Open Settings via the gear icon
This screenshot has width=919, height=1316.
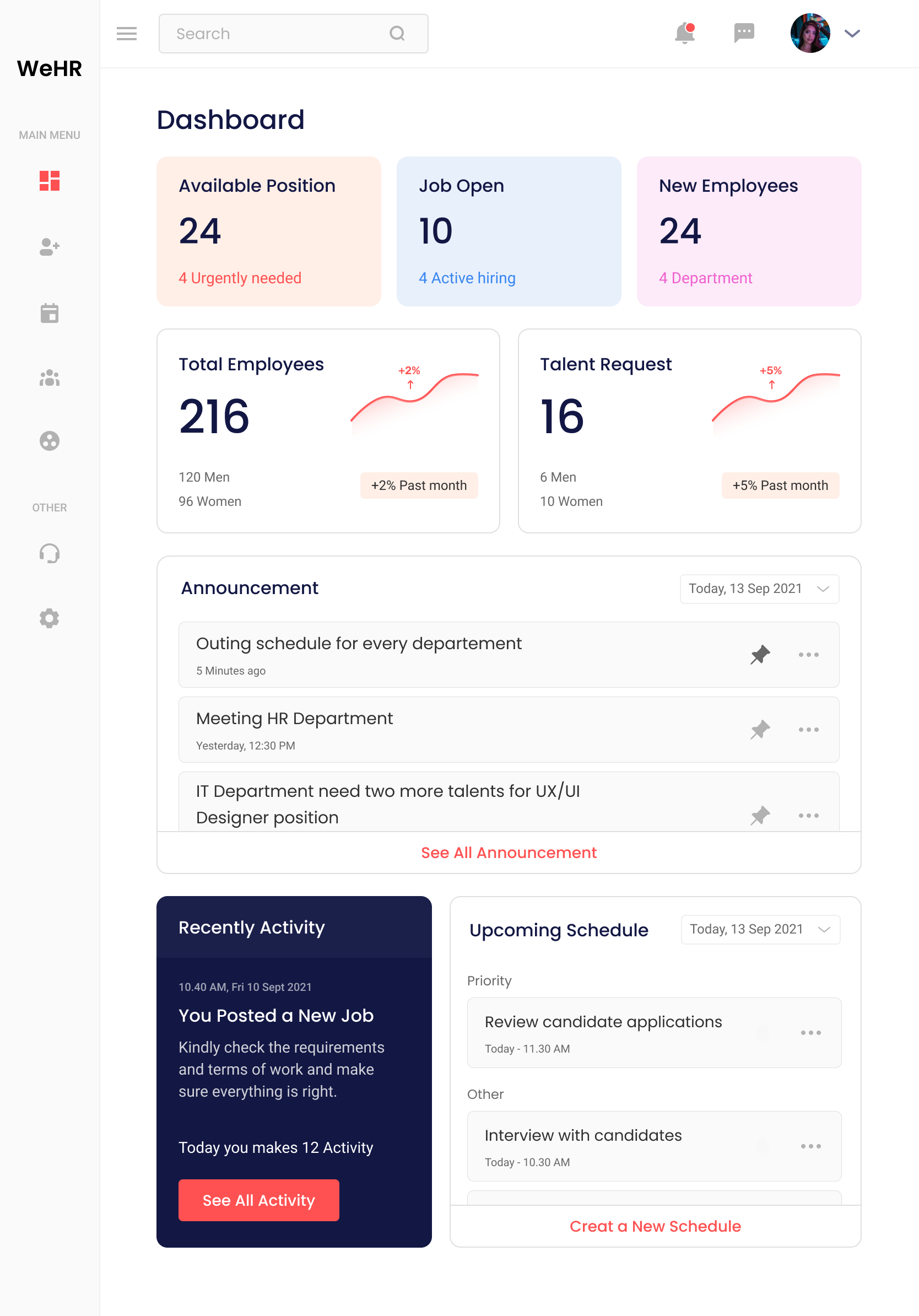click(x=49, y=618)
